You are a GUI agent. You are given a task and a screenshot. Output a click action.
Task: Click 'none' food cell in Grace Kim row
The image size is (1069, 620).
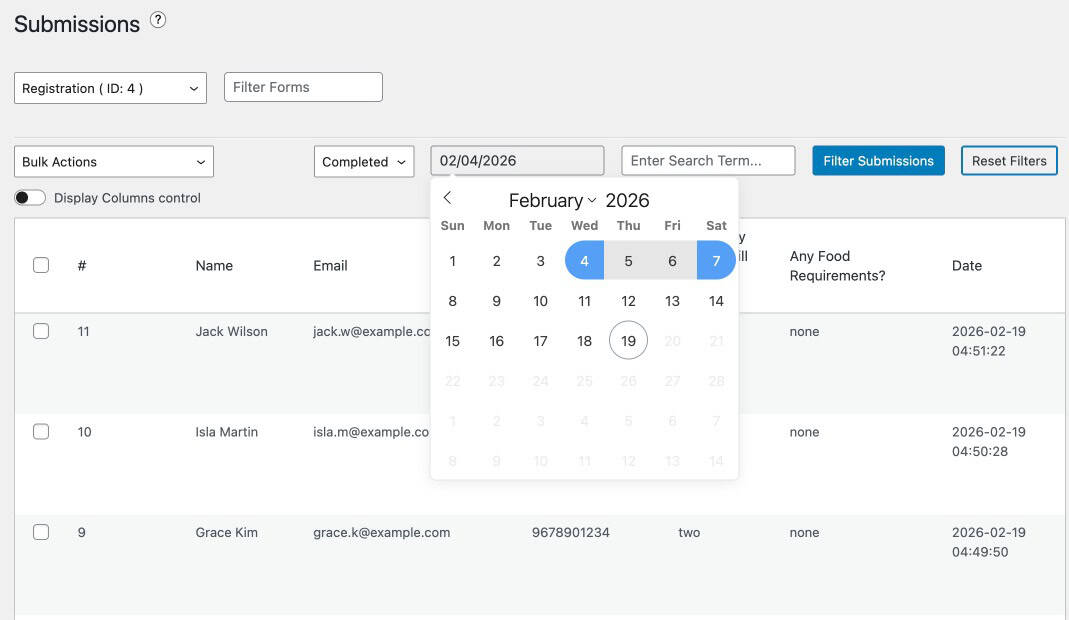pos(804,533)
